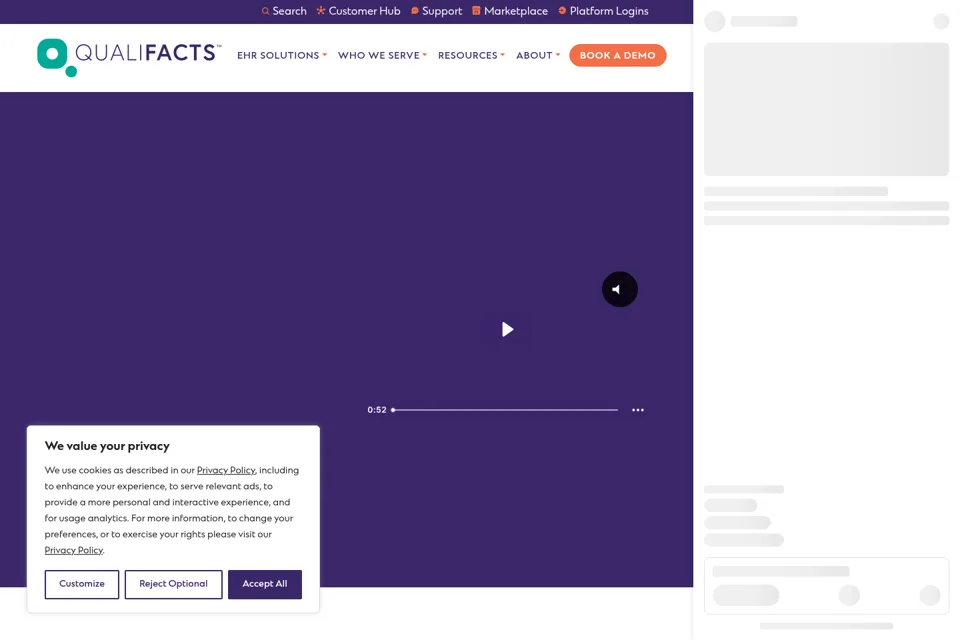Click Accept All cookies
The width and height of the screenshot is (960, 640).
[264, 584]
